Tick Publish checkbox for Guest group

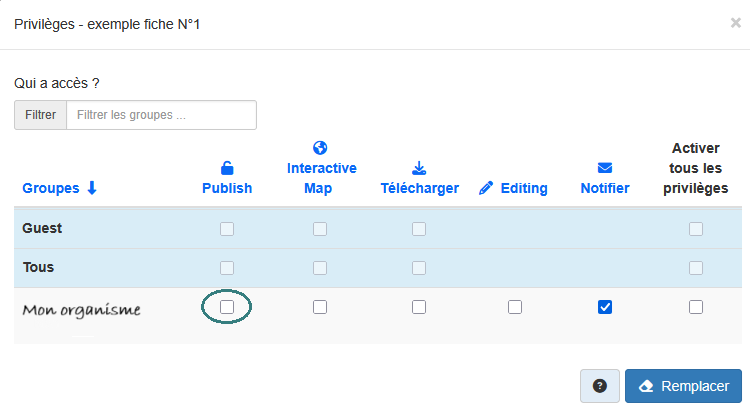(x=227, y=228)
